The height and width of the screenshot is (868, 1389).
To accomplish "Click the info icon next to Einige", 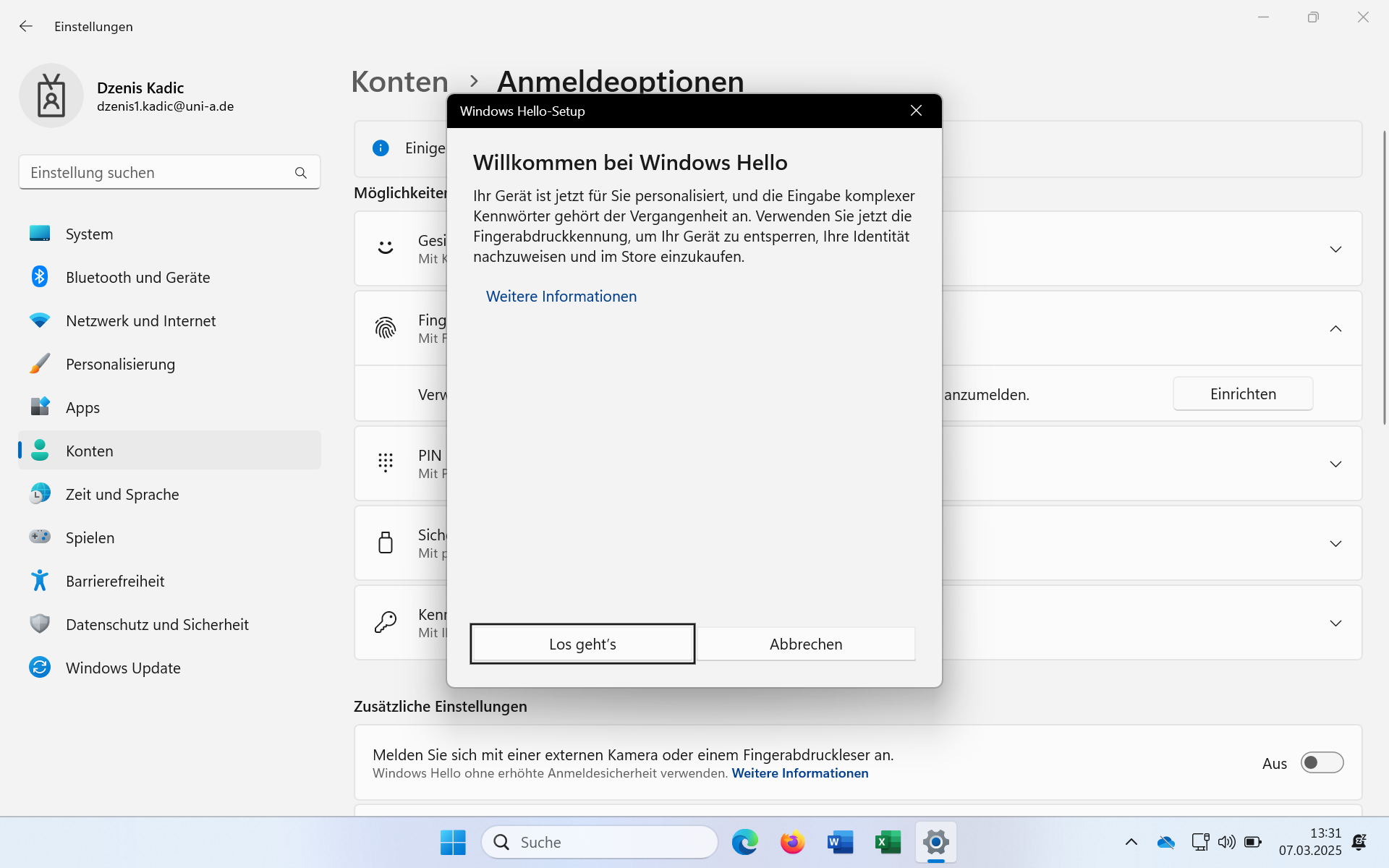I will (x=381, y=148).
